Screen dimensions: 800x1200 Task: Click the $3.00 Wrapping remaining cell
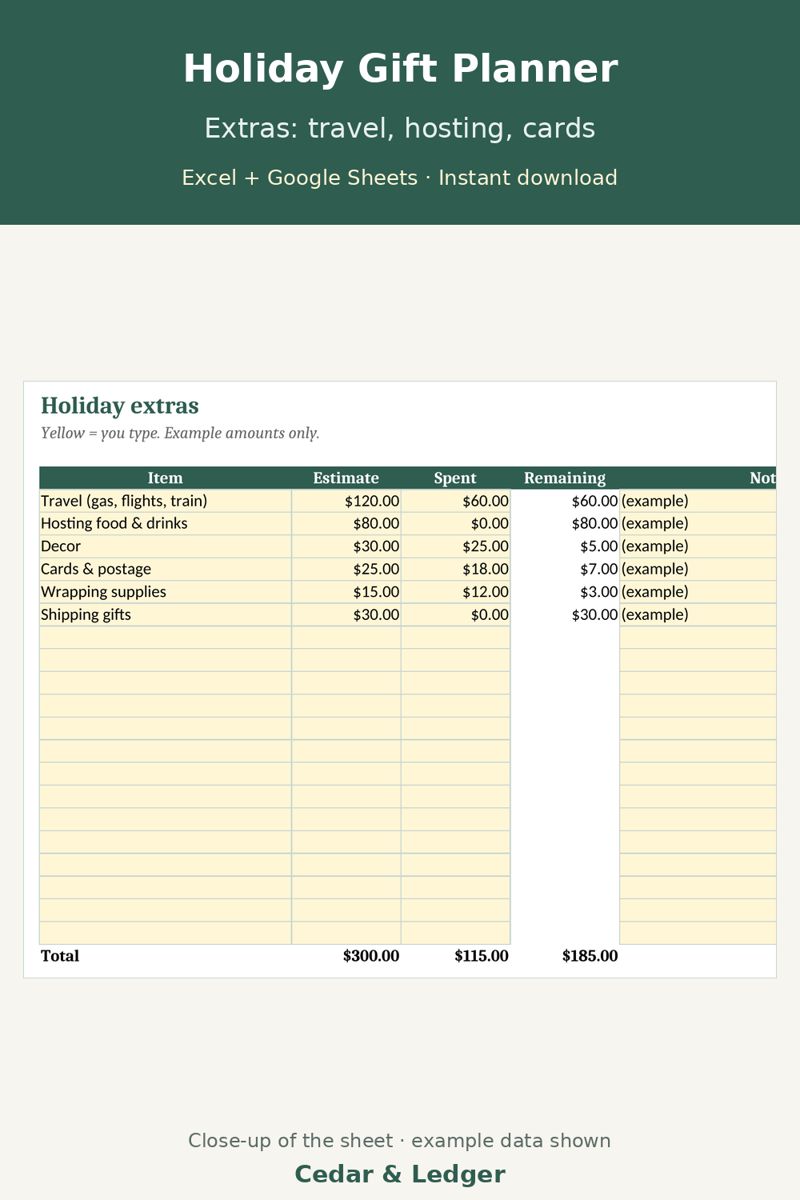point(565,592)
